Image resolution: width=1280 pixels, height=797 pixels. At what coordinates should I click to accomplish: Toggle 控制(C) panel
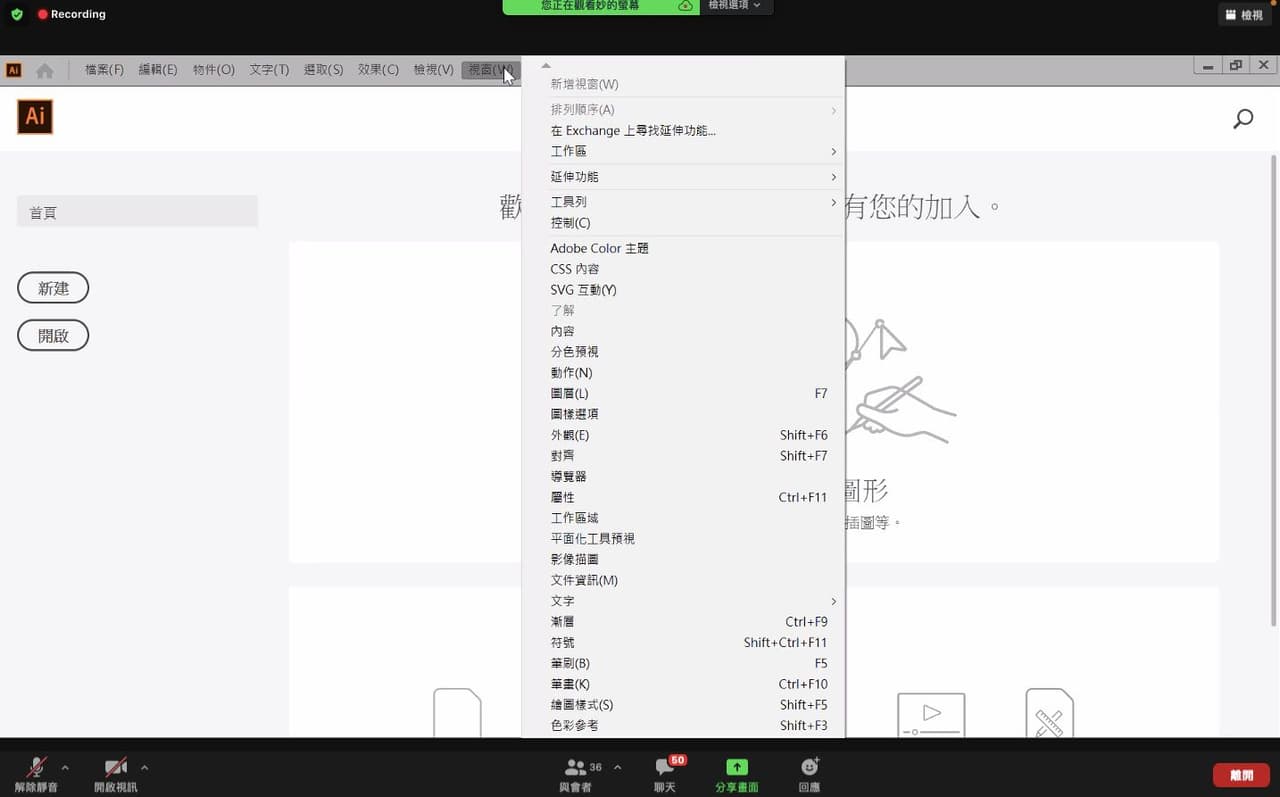(x=684, y=223)
